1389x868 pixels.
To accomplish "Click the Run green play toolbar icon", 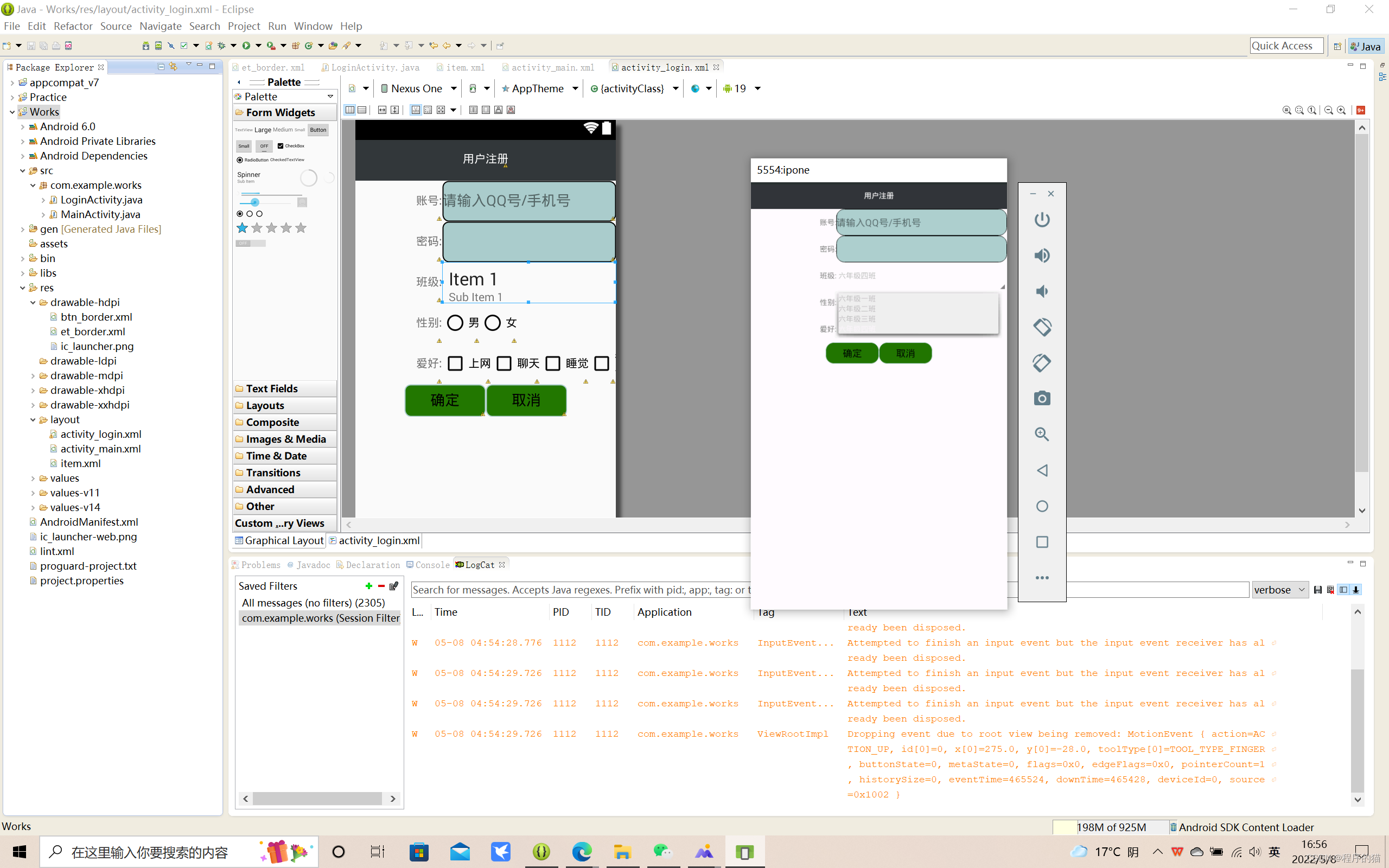I will (246, 46).
